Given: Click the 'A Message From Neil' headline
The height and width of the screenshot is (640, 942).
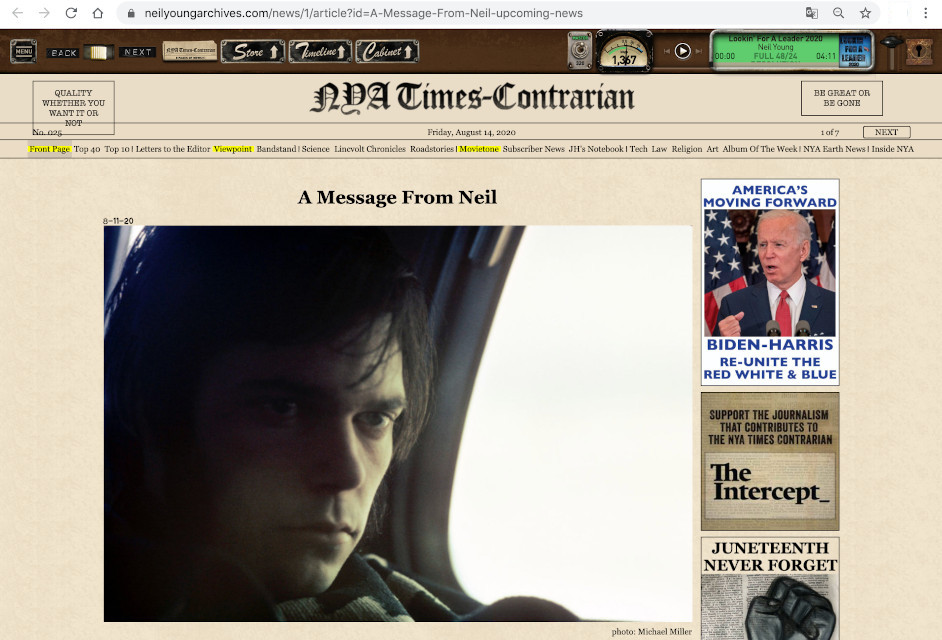Looking at the screenshot, I should [397, 197].
